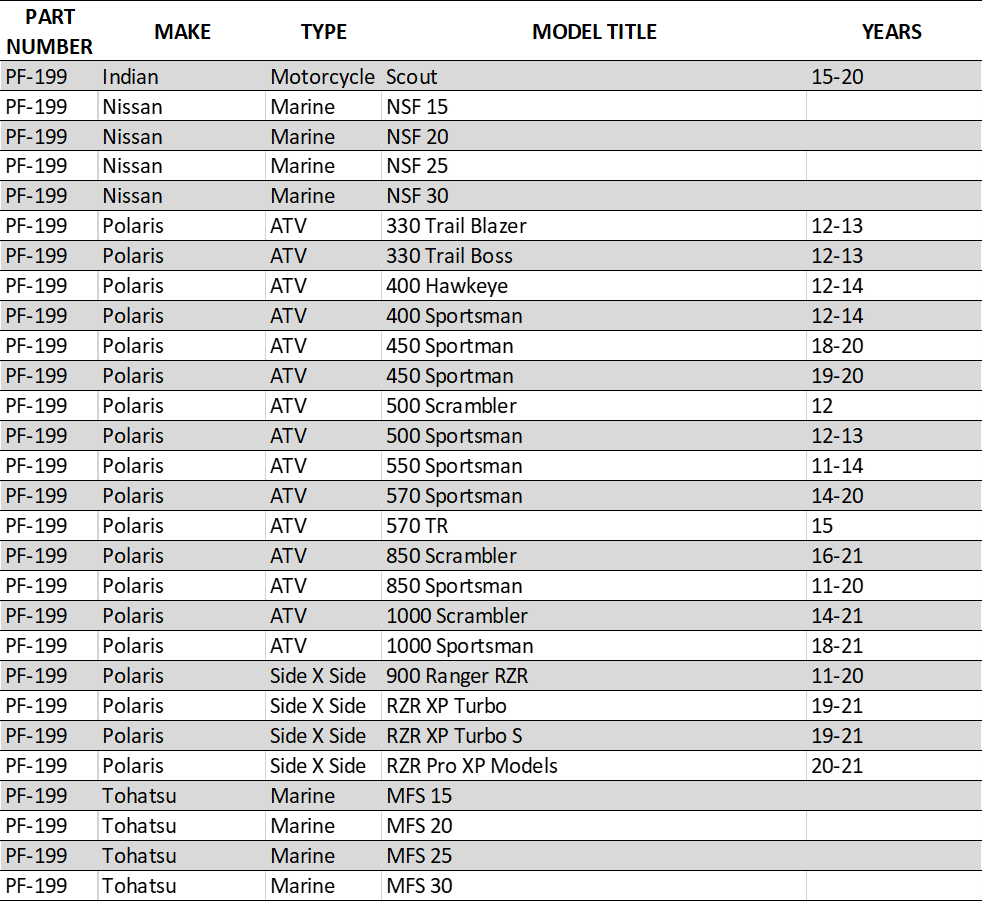Viewport: 983px width, 902px height.
Task: Click the Polaris make cell in 570 TR row
Action: click(182, 526)
